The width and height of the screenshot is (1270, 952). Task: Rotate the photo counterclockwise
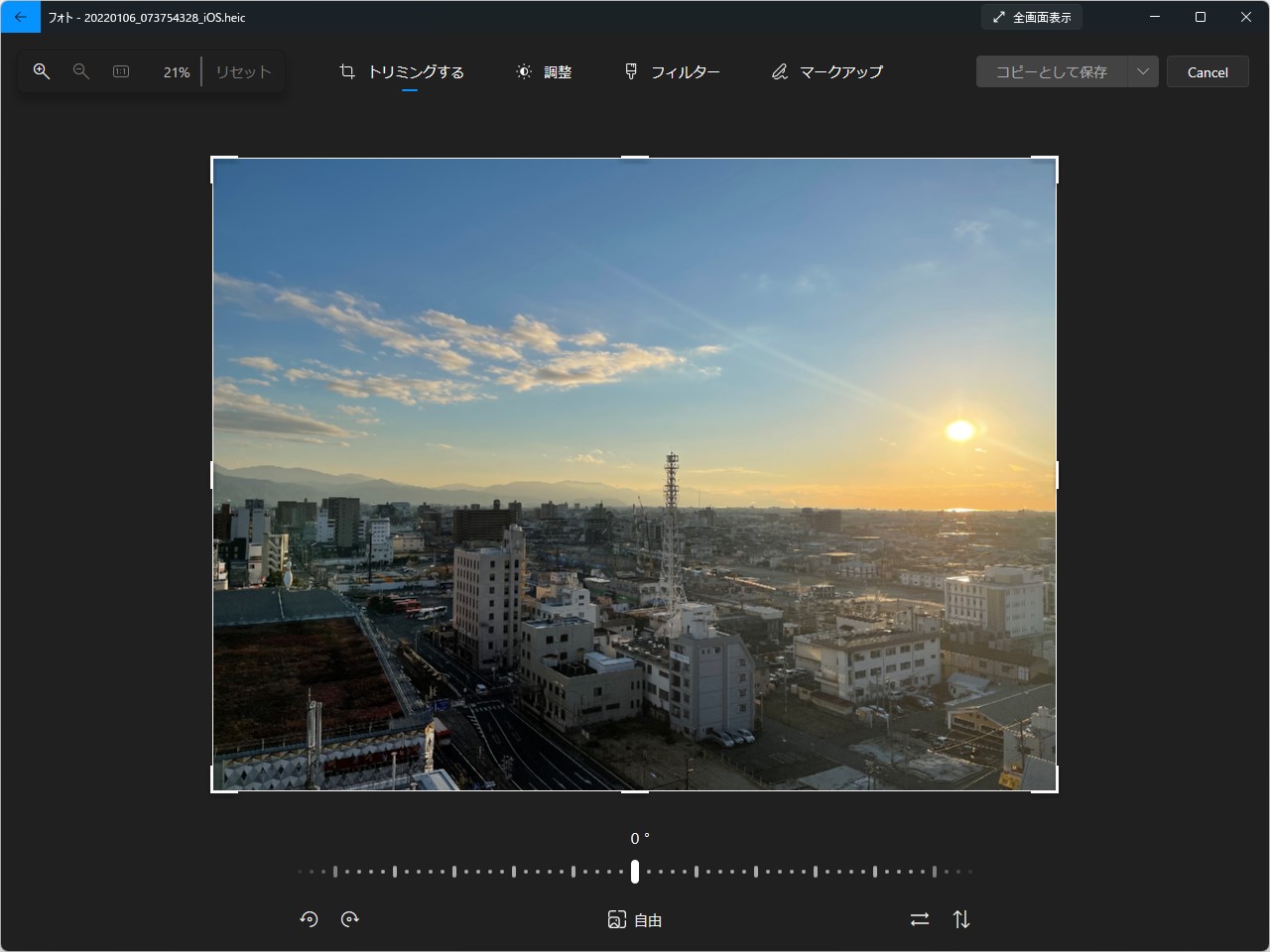[309, 919]
